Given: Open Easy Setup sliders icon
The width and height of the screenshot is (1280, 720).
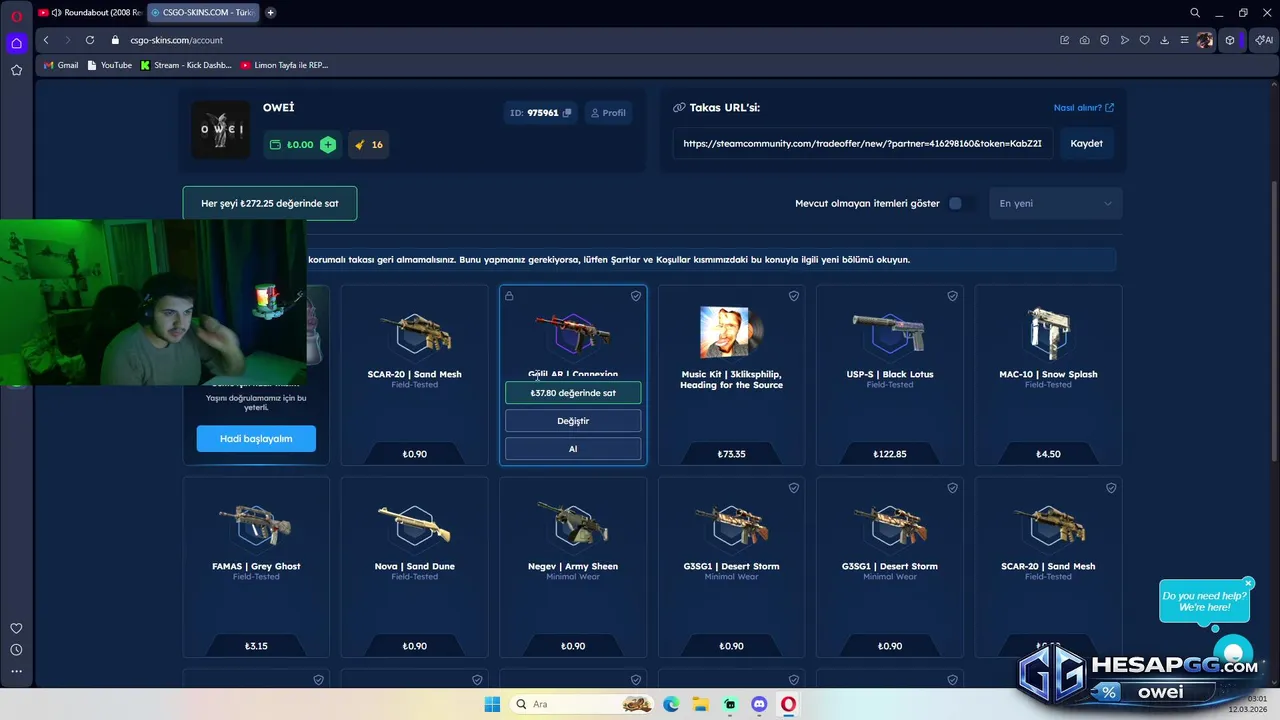Looking at the screenshot, I should [1184, 40].
